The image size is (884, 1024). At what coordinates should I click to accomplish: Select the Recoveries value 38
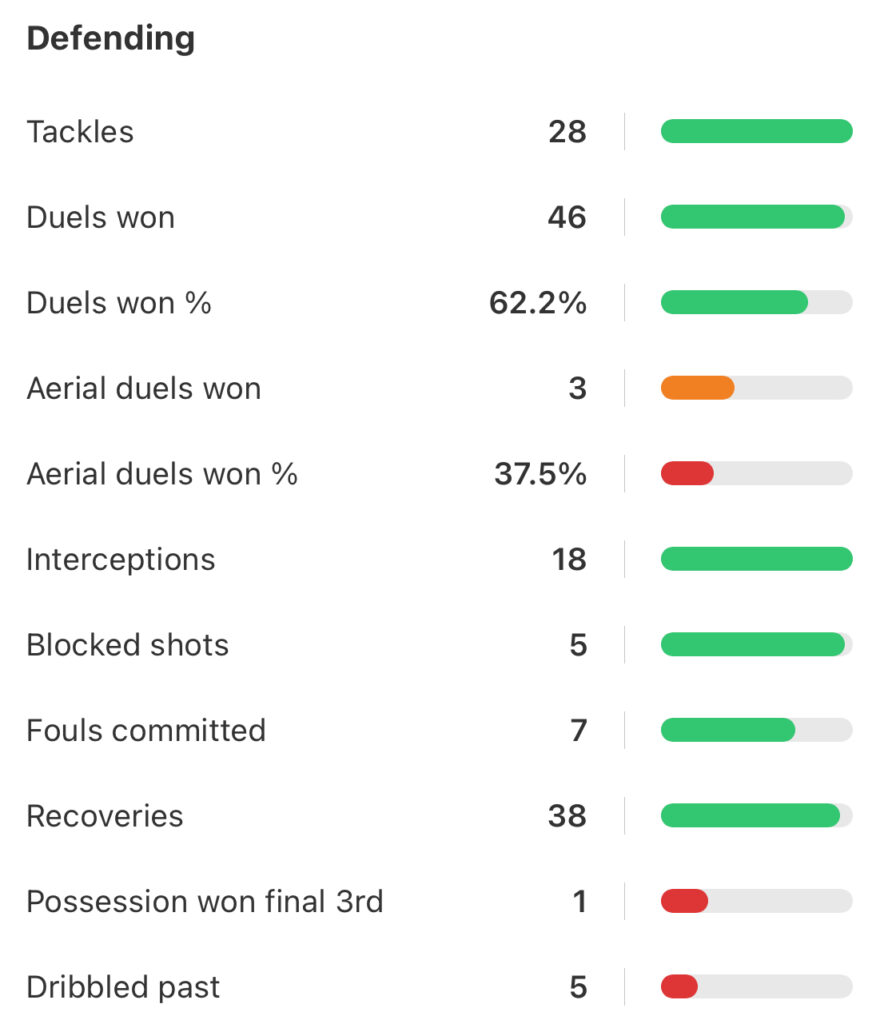[x=566, y=816]
